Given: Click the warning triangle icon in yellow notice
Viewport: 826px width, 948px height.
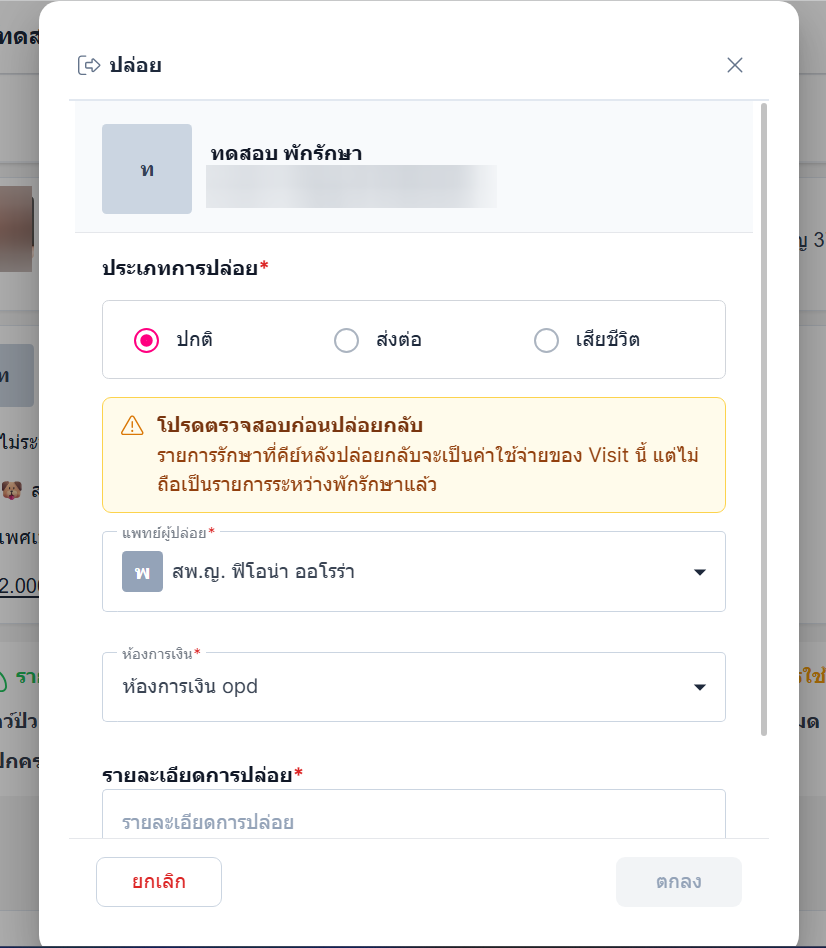Looking at the screenshot, I should point(132,426).
